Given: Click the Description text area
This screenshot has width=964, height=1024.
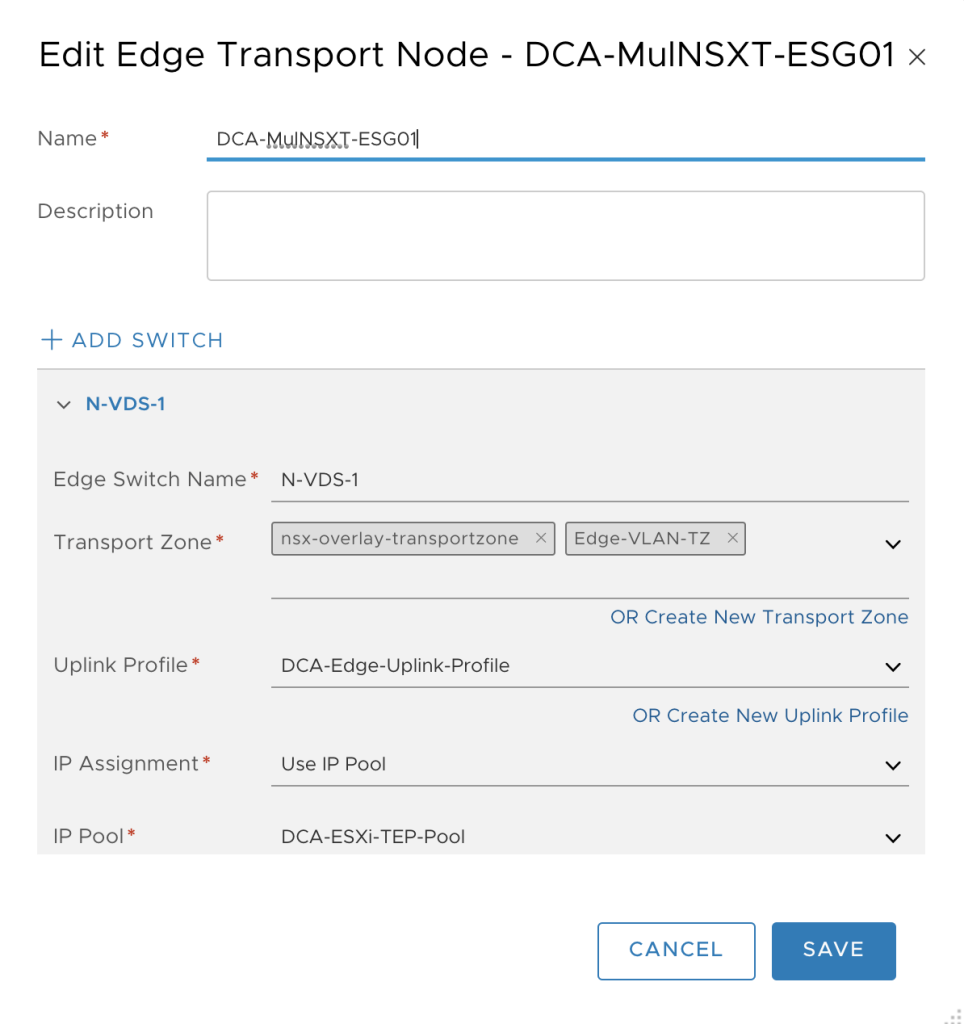Looking at the screenshot, I should click(x=566, y=236).
